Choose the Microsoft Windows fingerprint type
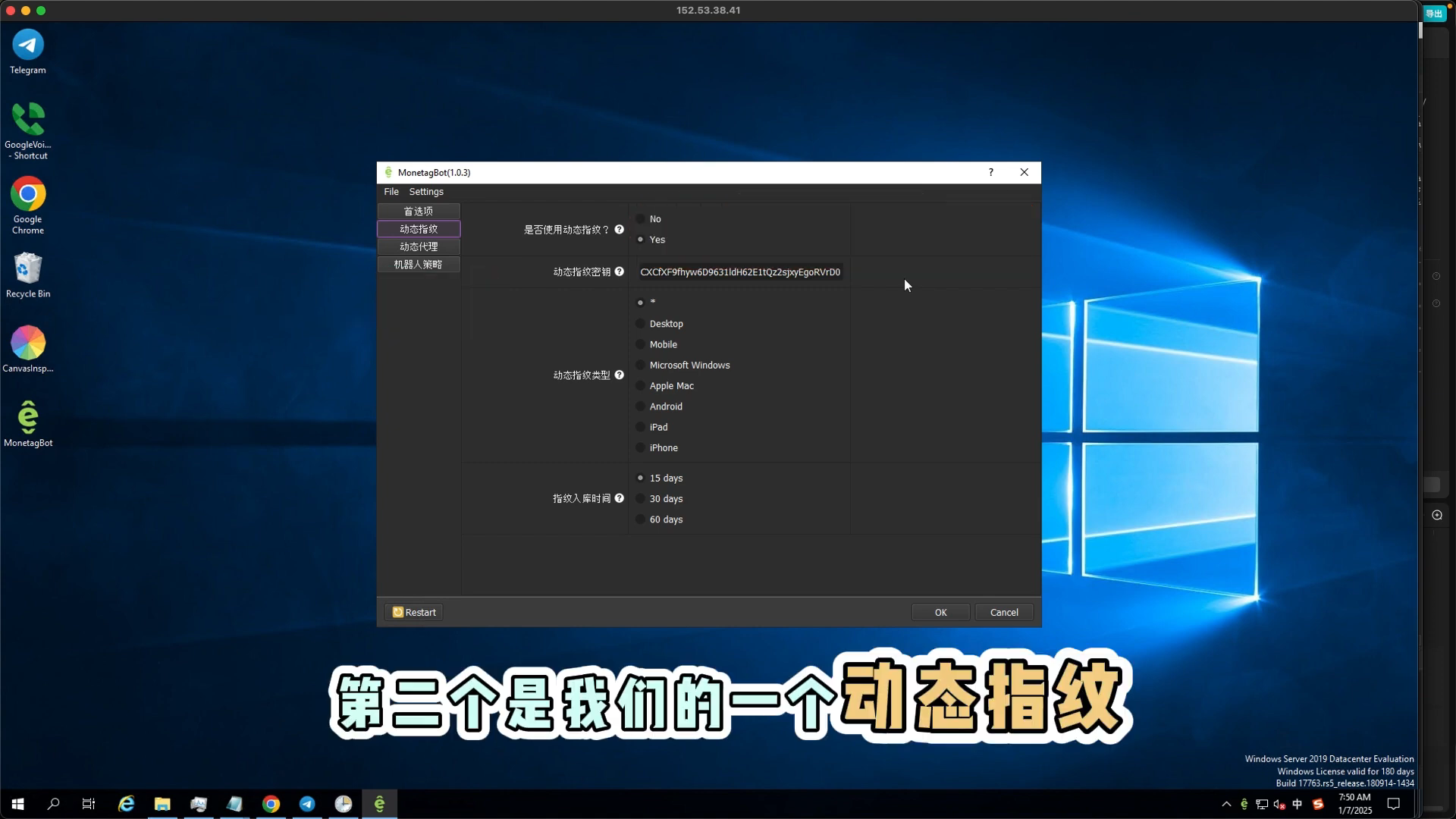Image resolution: width=1456 pixels, height=819 pixels. 683,365
